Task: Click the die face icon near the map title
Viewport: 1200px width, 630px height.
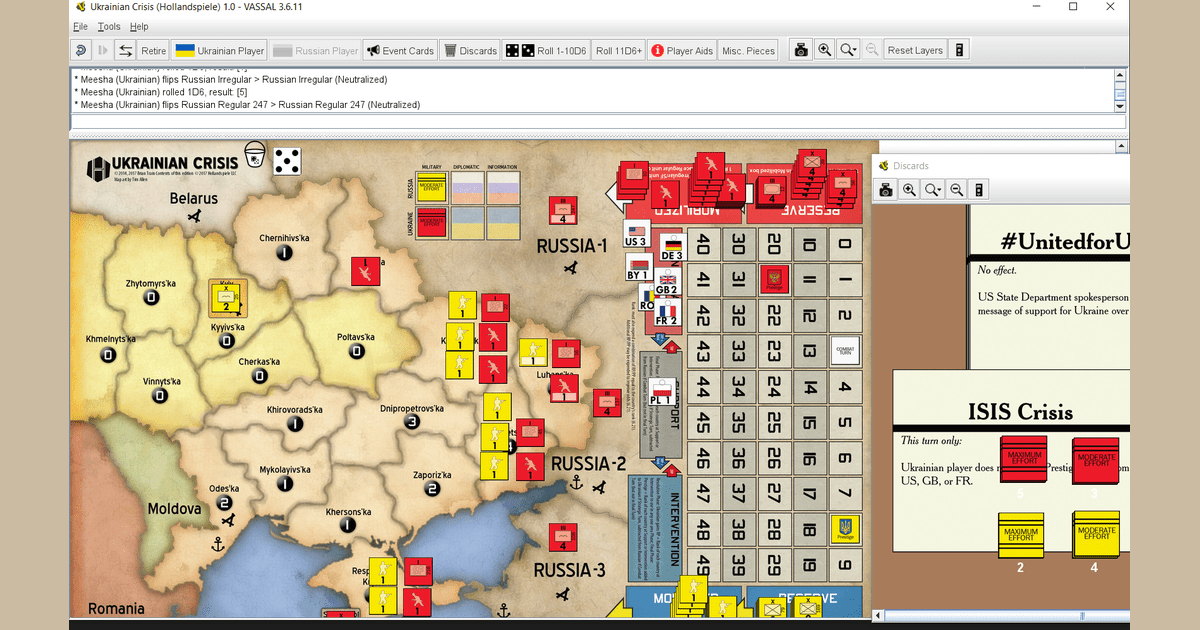Action: pos(287,161)
